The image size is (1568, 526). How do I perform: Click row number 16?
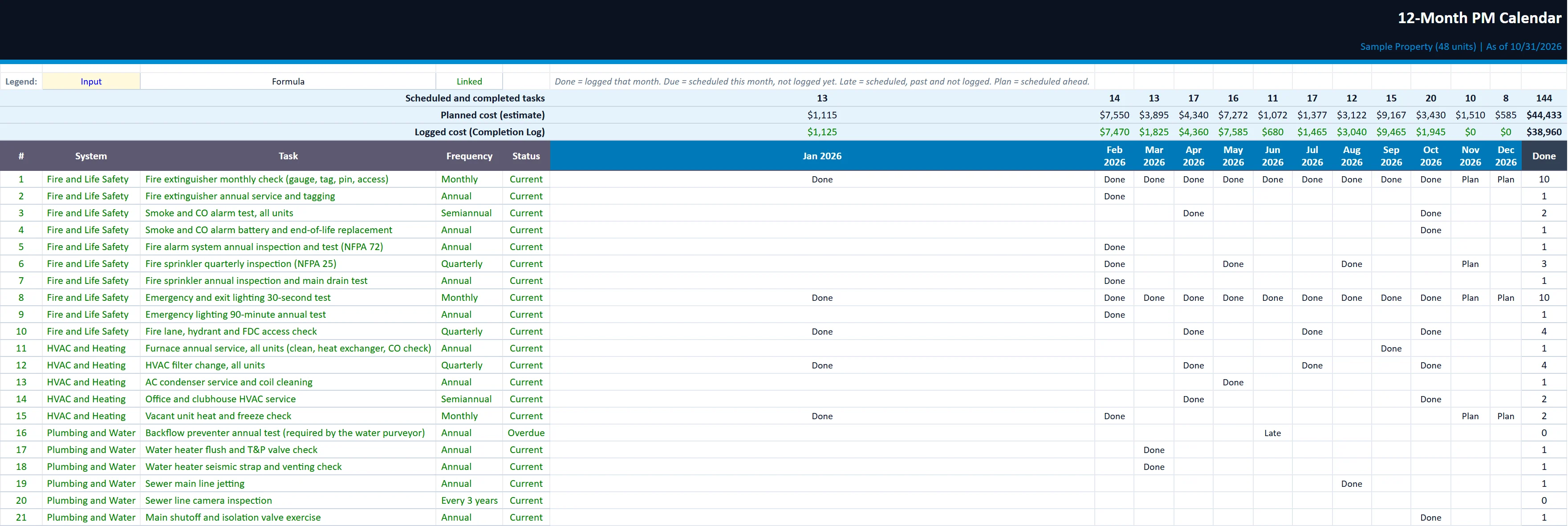(x=21, y=433)
